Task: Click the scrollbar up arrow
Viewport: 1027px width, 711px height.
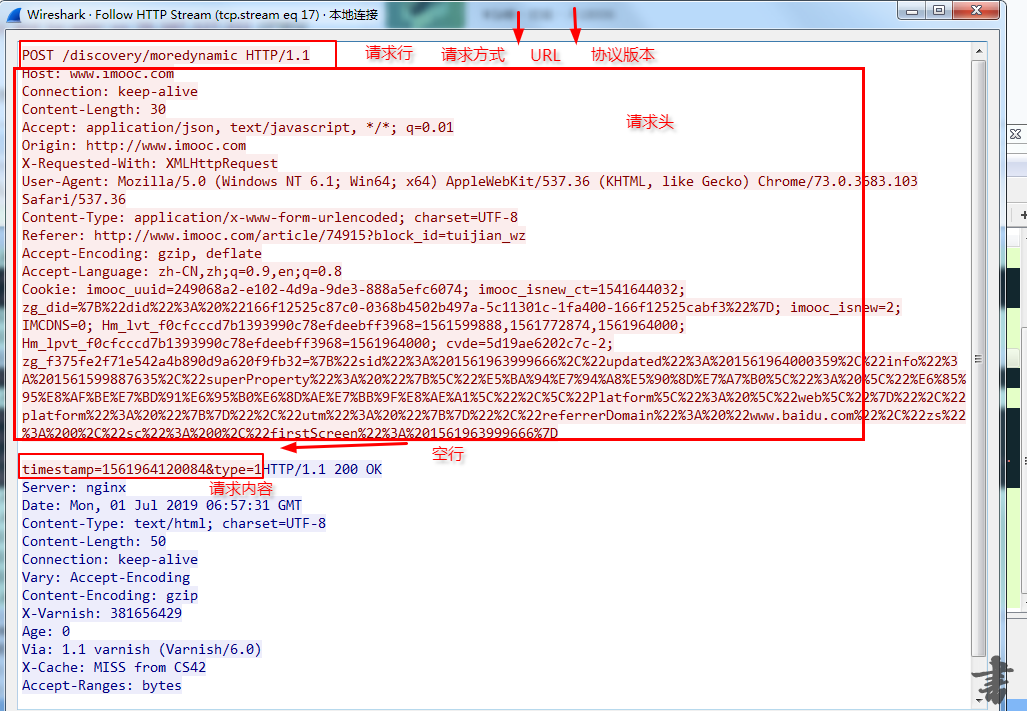Action: tap(979, 51)
